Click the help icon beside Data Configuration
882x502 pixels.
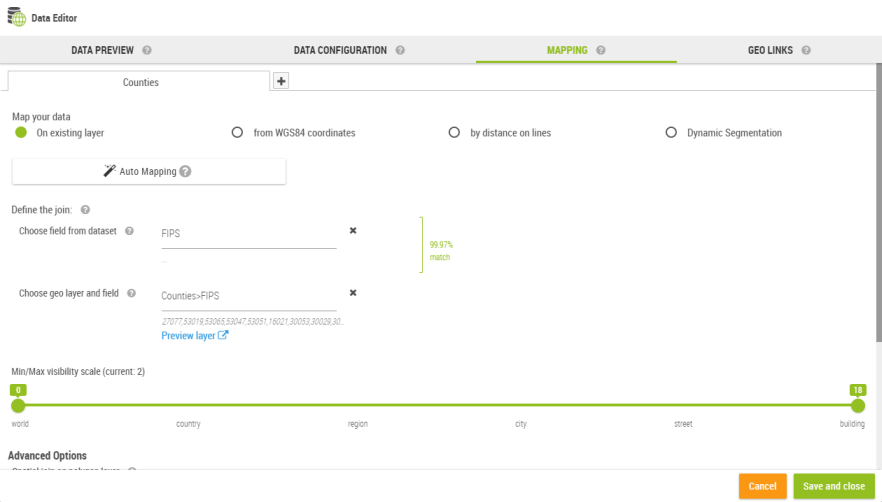(400, 50)
